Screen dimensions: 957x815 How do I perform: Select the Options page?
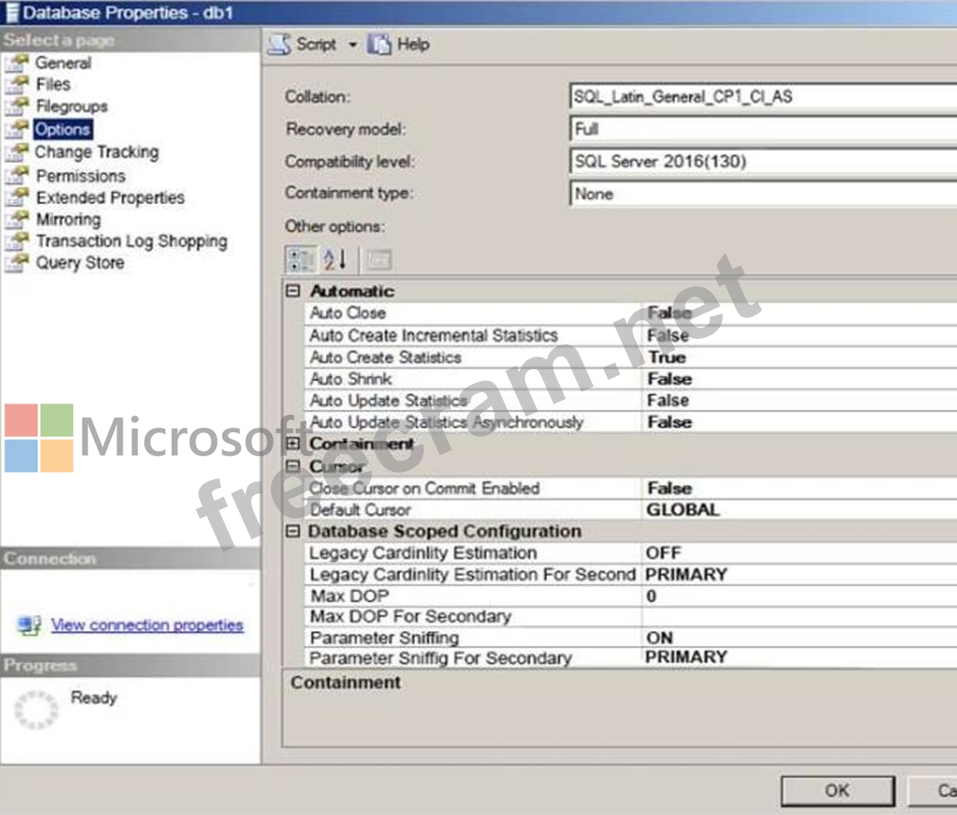coord(62,129)
